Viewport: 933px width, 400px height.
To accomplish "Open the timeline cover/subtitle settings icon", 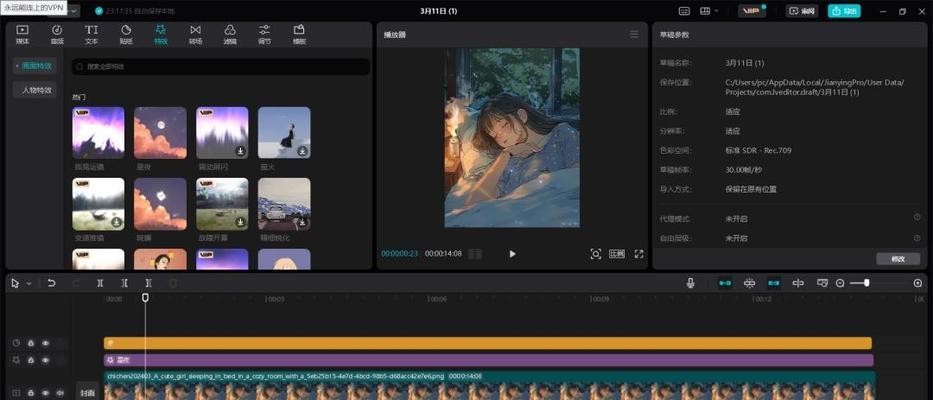I will 822,283.
